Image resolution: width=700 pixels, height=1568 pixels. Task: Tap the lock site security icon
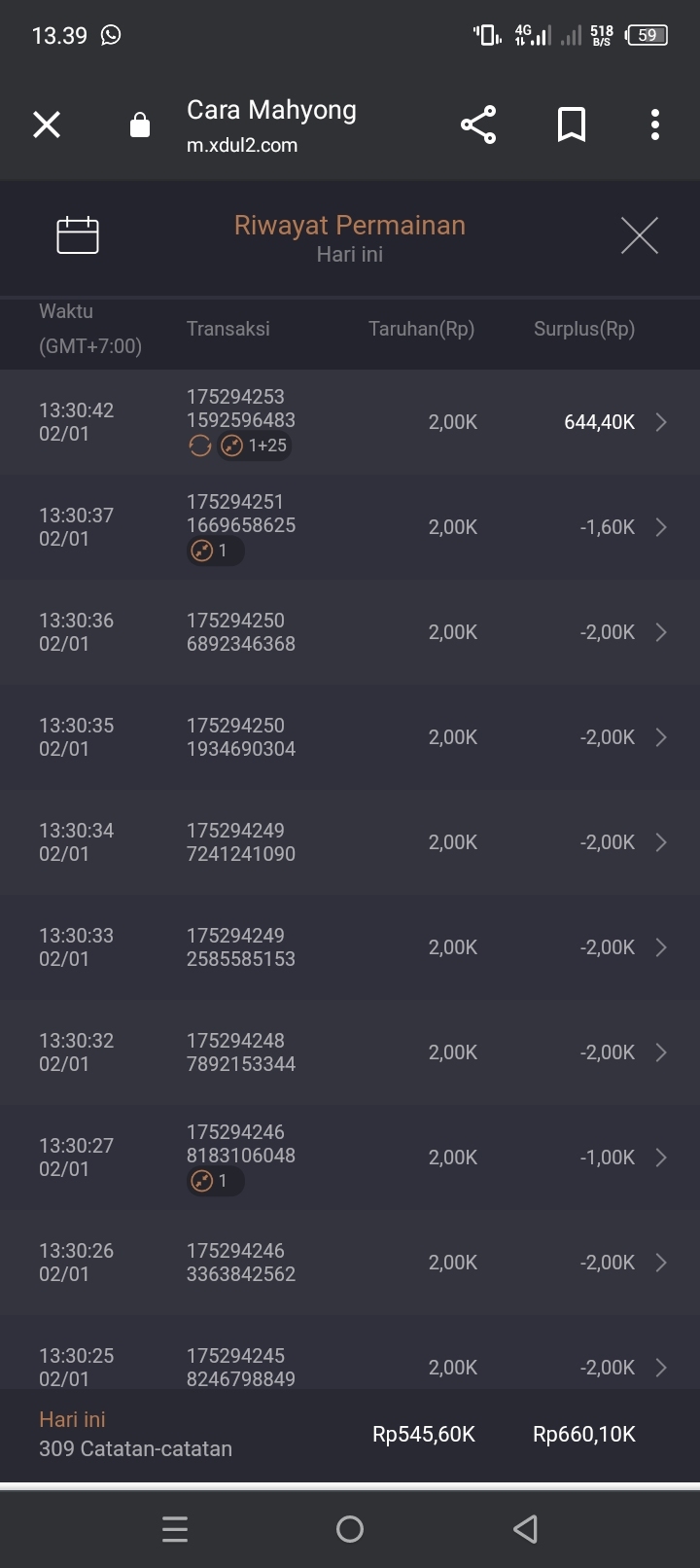pos(140,125)
